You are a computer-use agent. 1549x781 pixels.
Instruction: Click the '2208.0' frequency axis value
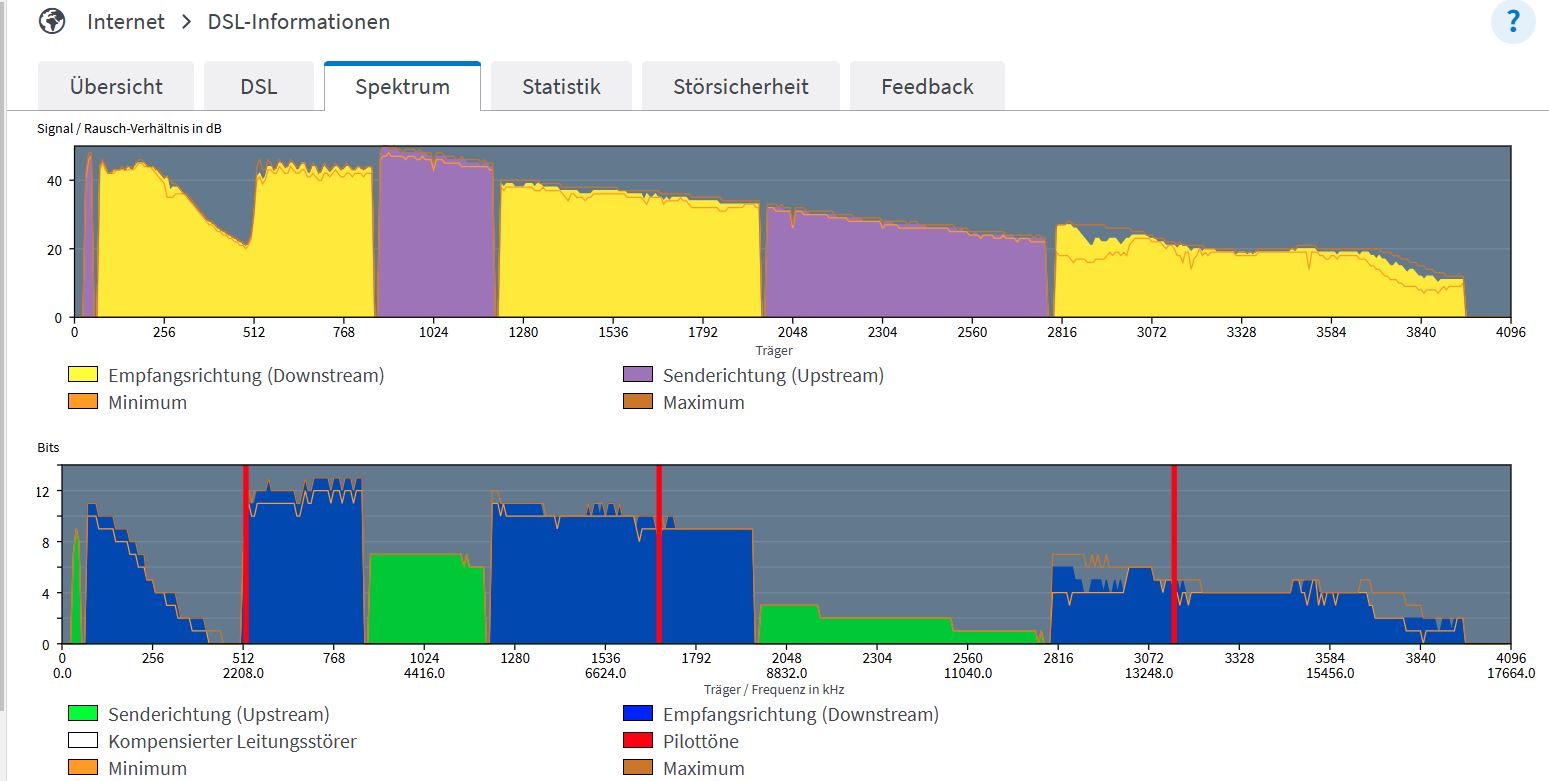coord(244,673)
